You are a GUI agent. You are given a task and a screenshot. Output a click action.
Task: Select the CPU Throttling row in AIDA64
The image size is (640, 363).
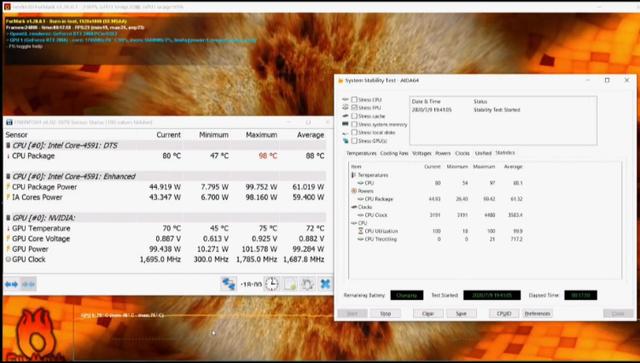[x=437, y=239]
